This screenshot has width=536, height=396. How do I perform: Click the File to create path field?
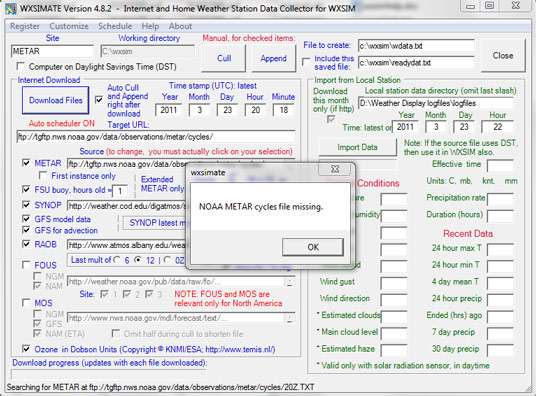click(416, 46)
